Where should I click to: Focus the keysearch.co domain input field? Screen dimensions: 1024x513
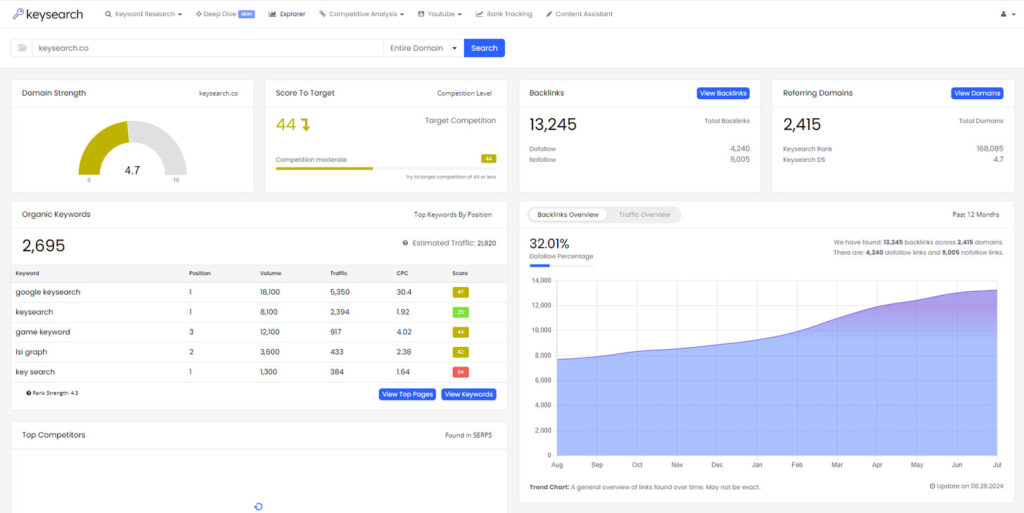pyautogui.click(x=207, y=48)
